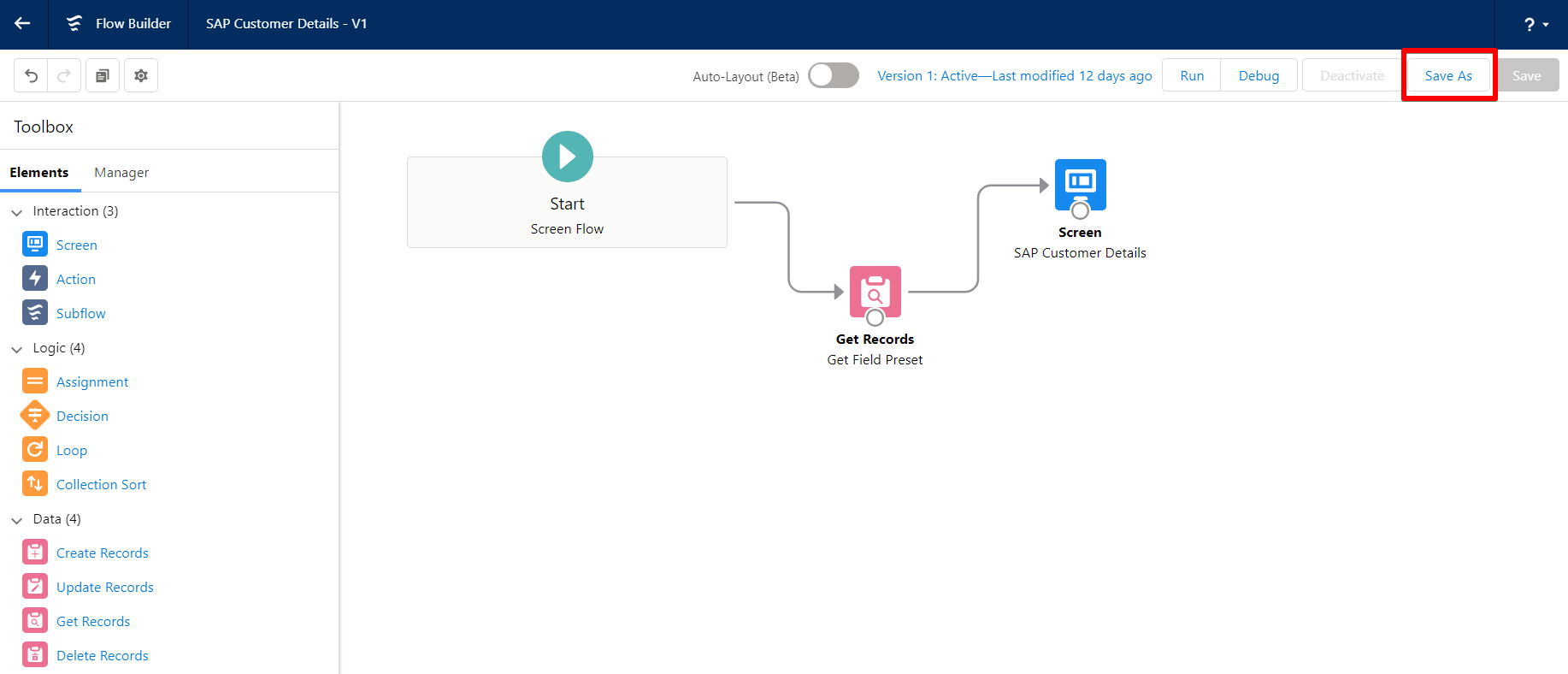
Task: Click the SAP Customer Details - V1 title
Action: pos(286,24)
